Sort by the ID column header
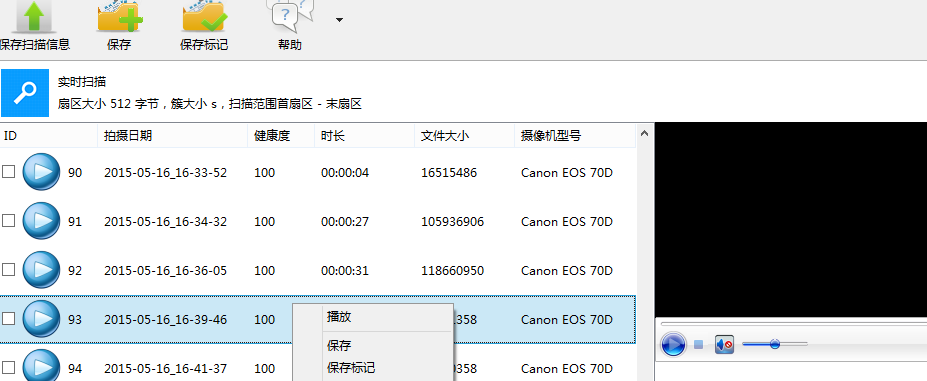927x381 pixels. 48,135
